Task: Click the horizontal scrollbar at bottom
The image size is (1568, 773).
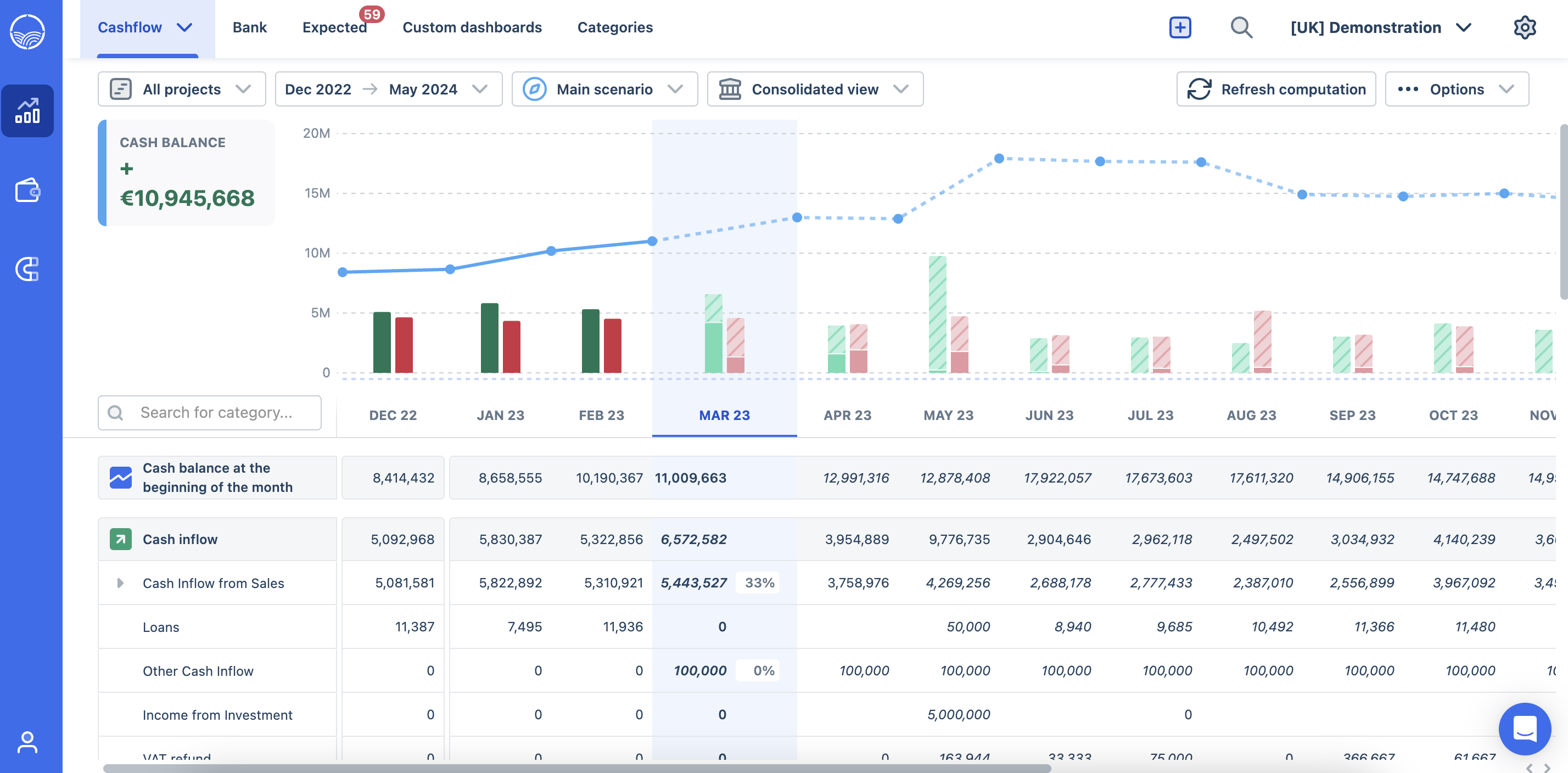Action: pos(576,768)
